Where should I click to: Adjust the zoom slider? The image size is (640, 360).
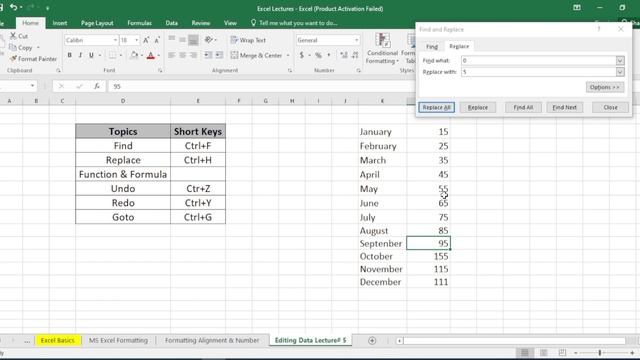coord(600,352)
